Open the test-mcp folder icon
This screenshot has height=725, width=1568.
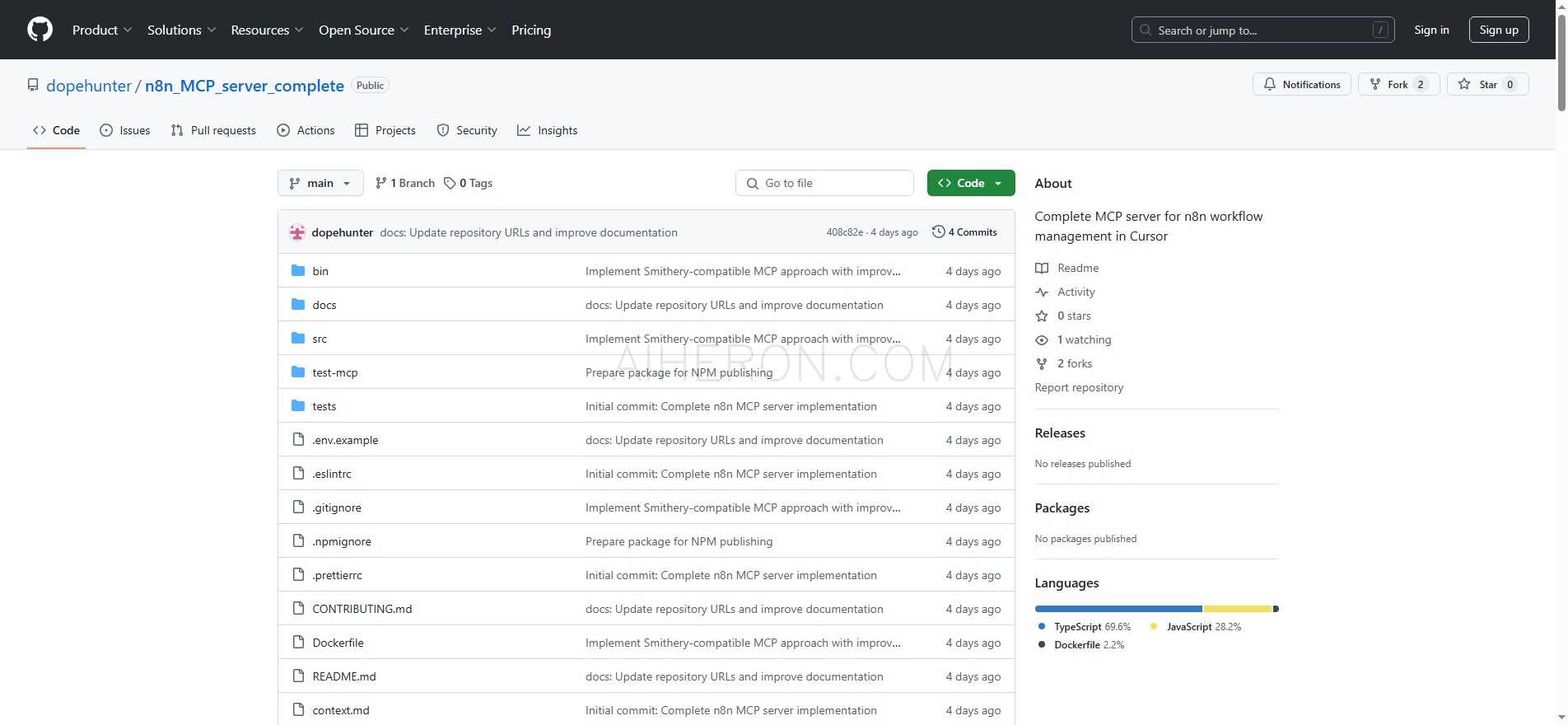click(298, 372)
